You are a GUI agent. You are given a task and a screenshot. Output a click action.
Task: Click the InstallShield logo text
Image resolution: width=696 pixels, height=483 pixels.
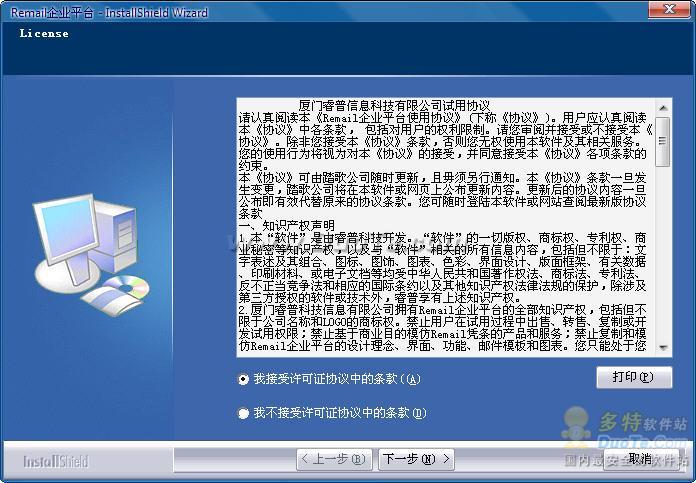point(56,461)
